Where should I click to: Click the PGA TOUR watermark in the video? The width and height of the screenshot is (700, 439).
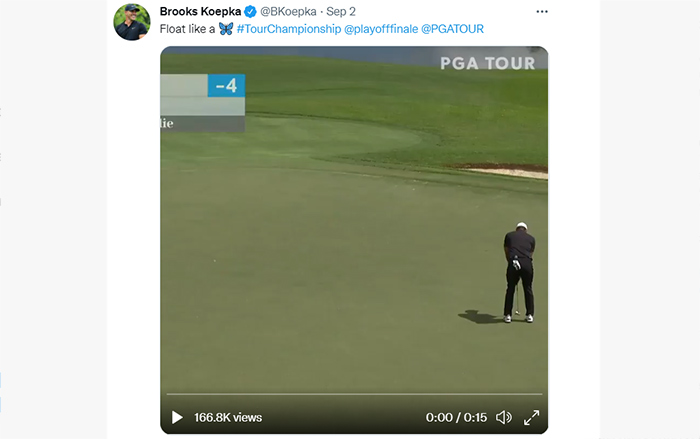click(x=488, y=63)
